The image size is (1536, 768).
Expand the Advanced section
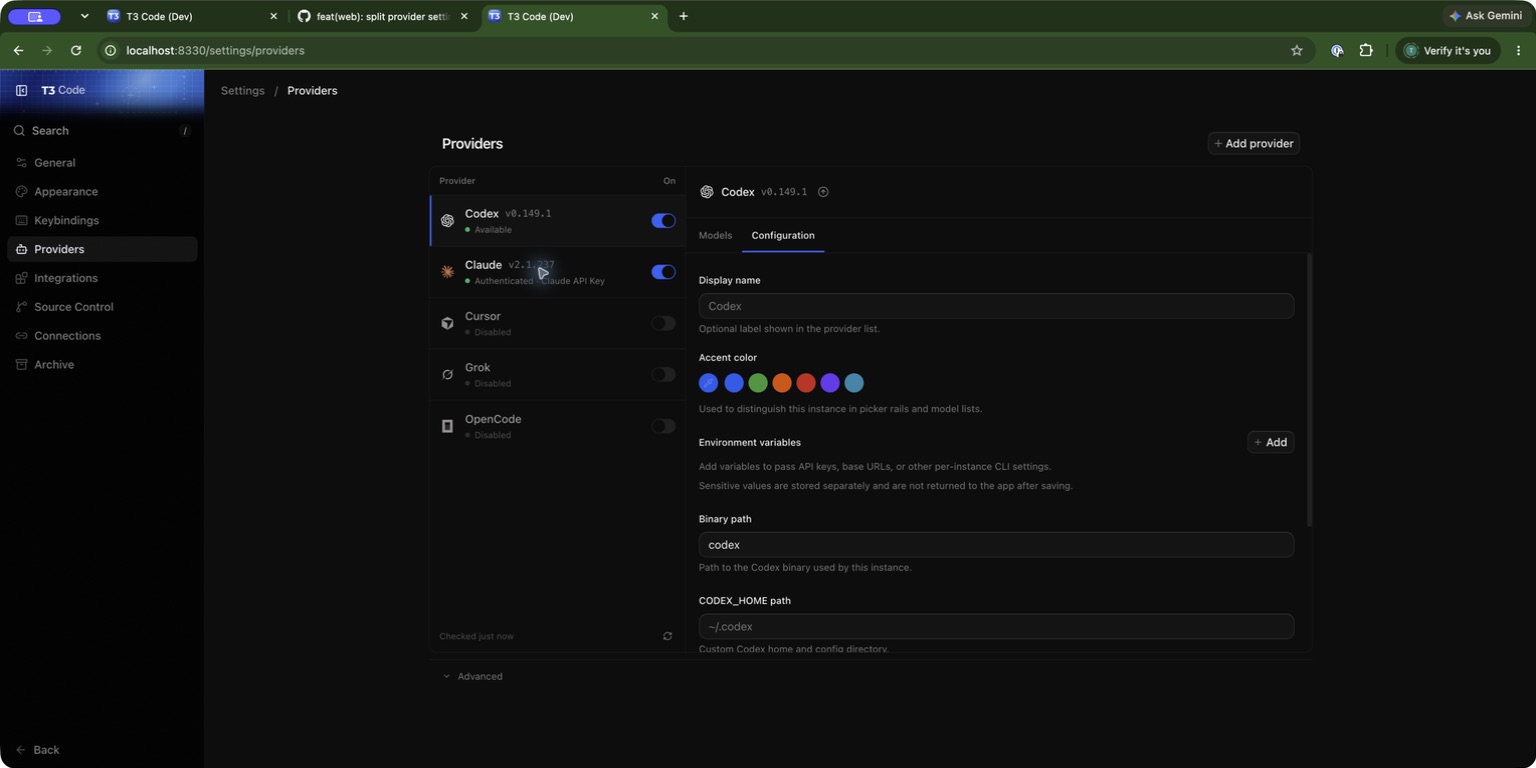[473, 677]
